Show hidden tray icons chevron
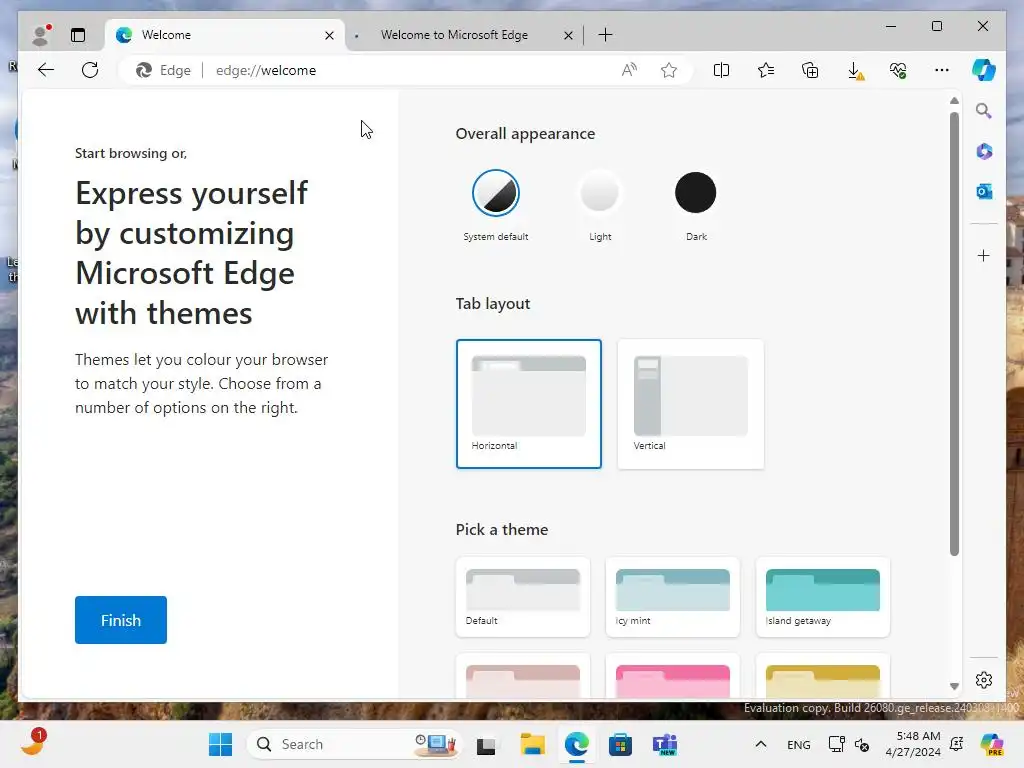1024x768 pixels. (x=761, y=744)
